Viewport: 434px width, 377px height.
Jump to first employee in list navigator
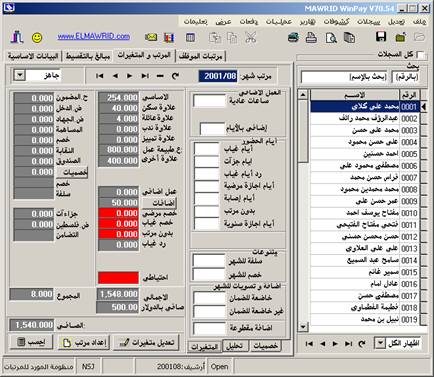coord(309,343)
